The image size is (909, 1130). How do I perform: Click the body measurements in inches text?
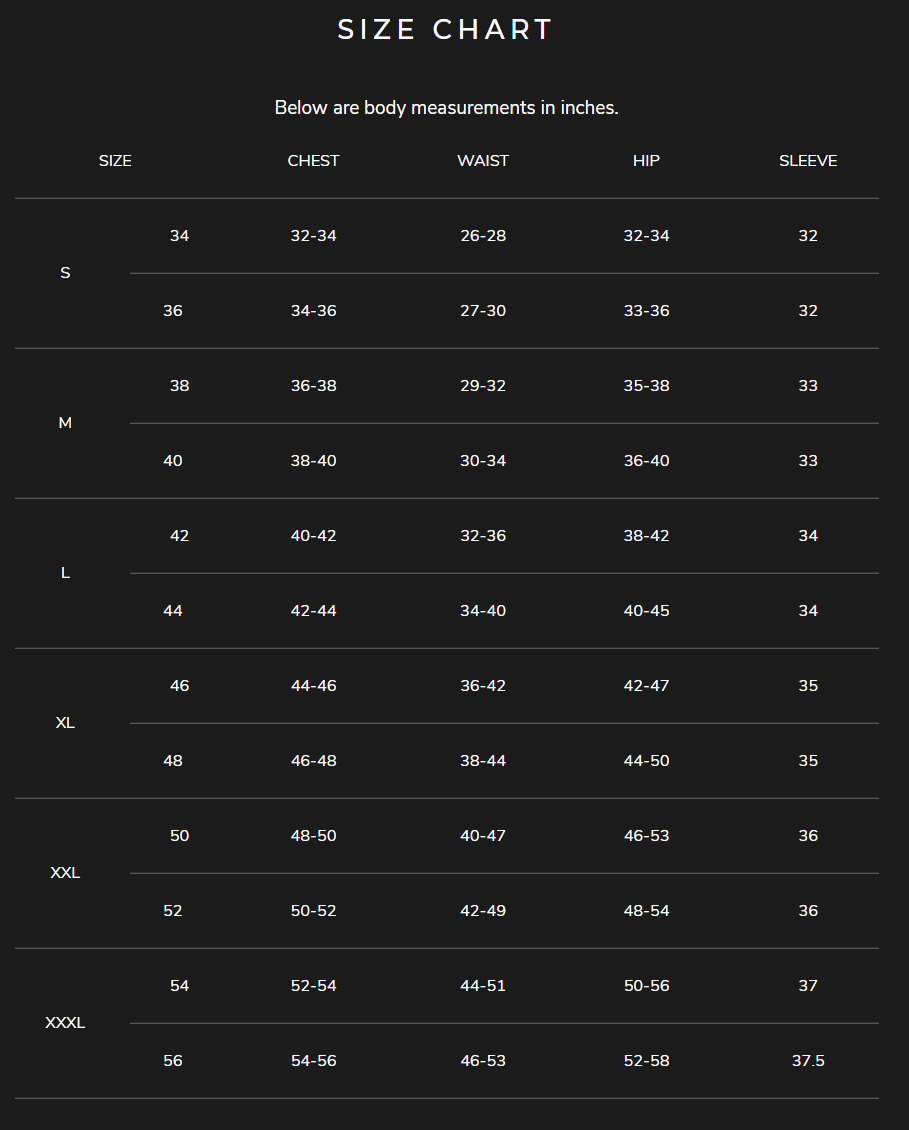click(446, 108)
